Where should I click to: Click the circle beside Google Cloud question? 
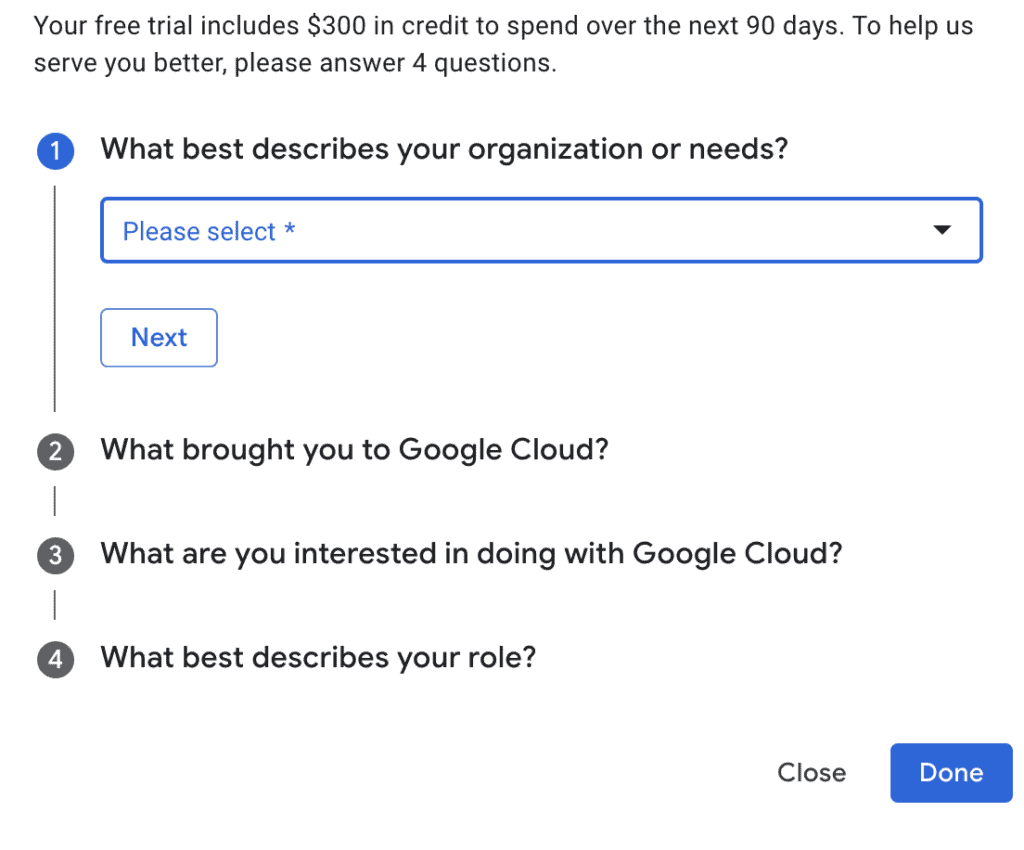(55, 451)
